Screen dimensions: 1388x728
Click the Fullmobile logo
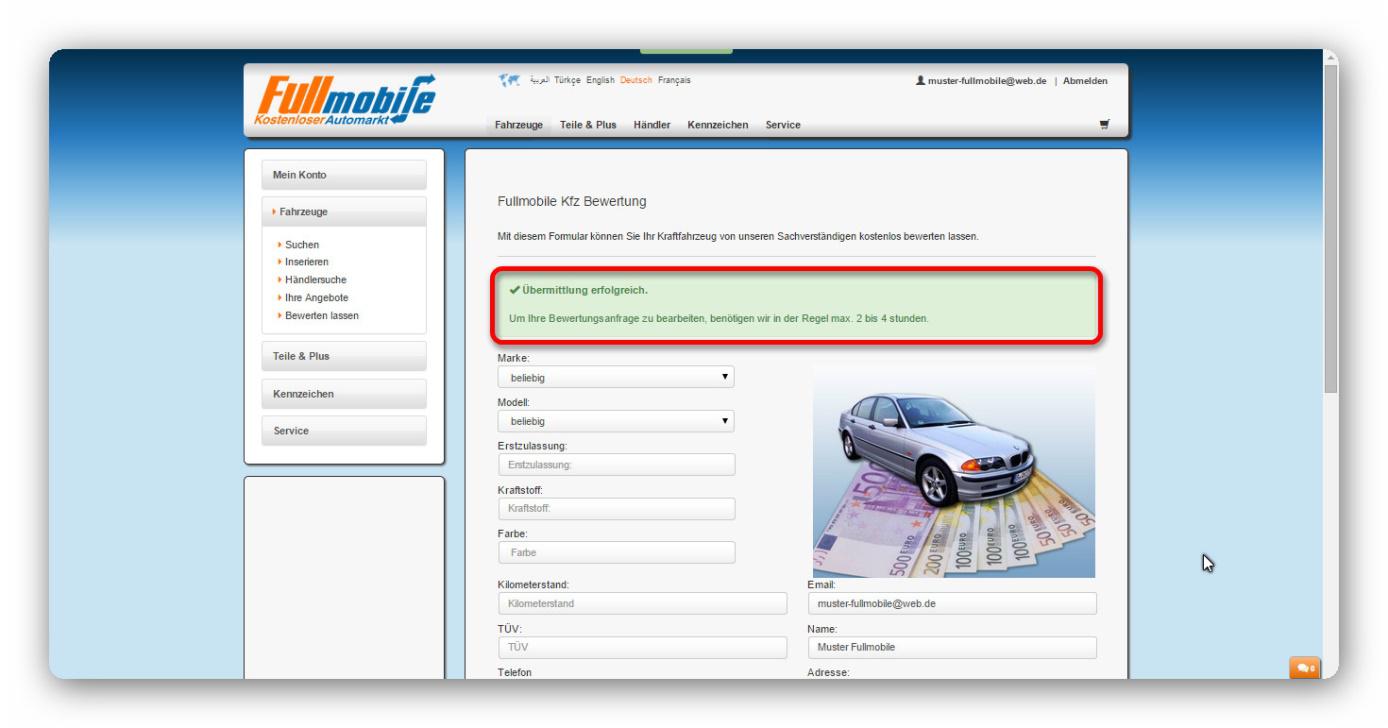346,102
